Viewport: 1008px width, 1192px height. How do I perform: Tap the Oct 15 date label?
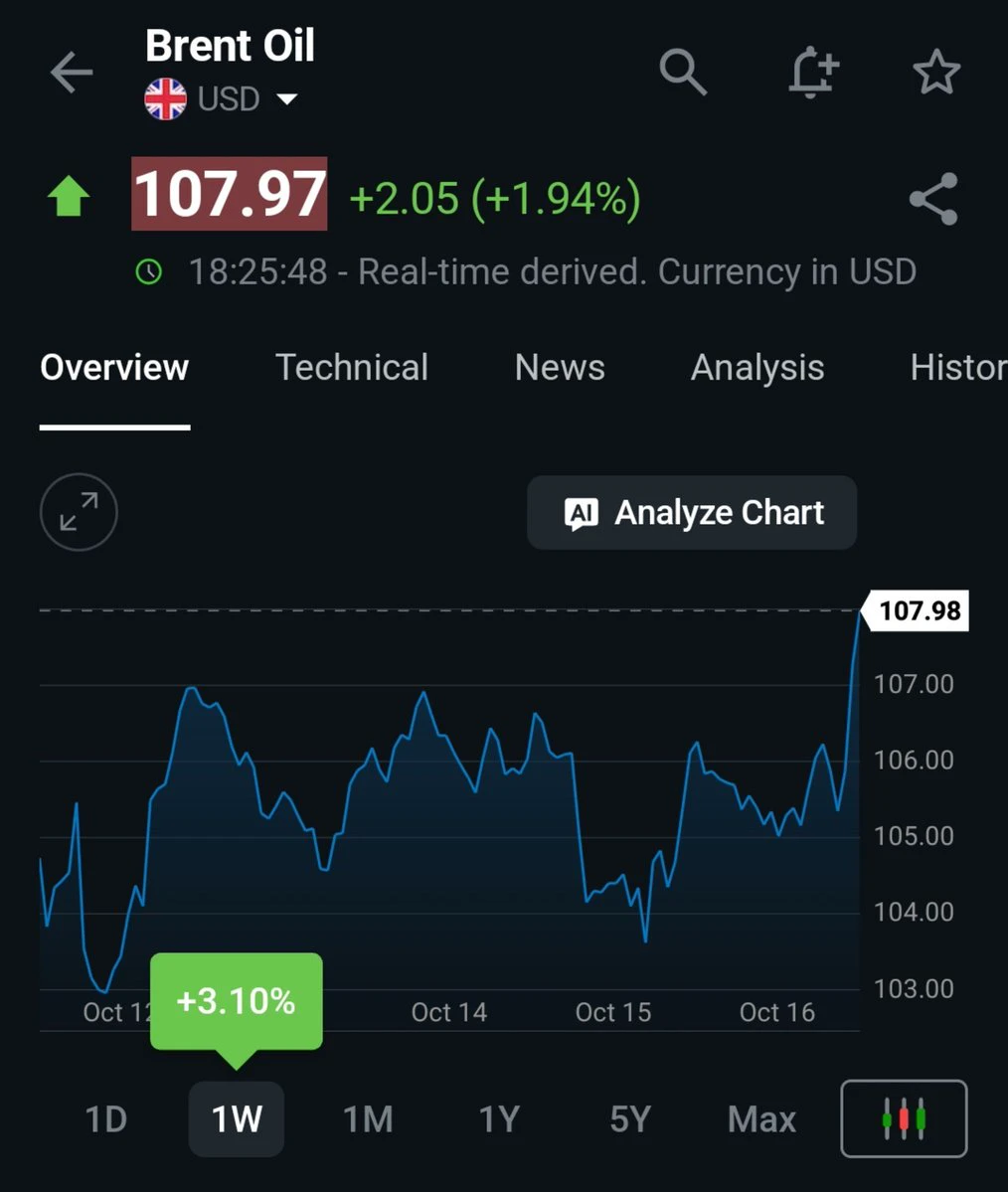[x=612, y=1012]
